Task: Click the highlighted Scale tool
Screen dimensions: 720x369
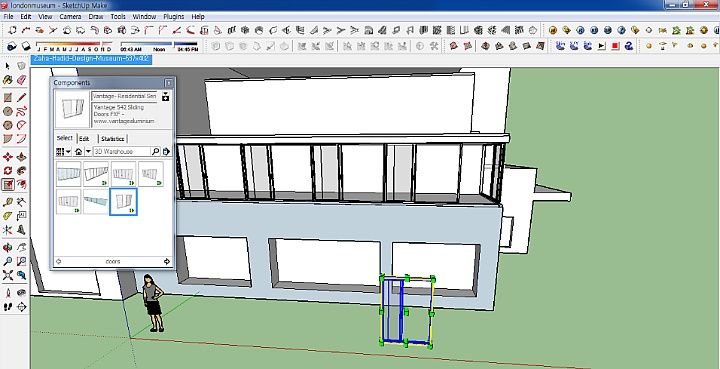Action: click(x=8, y=184)
